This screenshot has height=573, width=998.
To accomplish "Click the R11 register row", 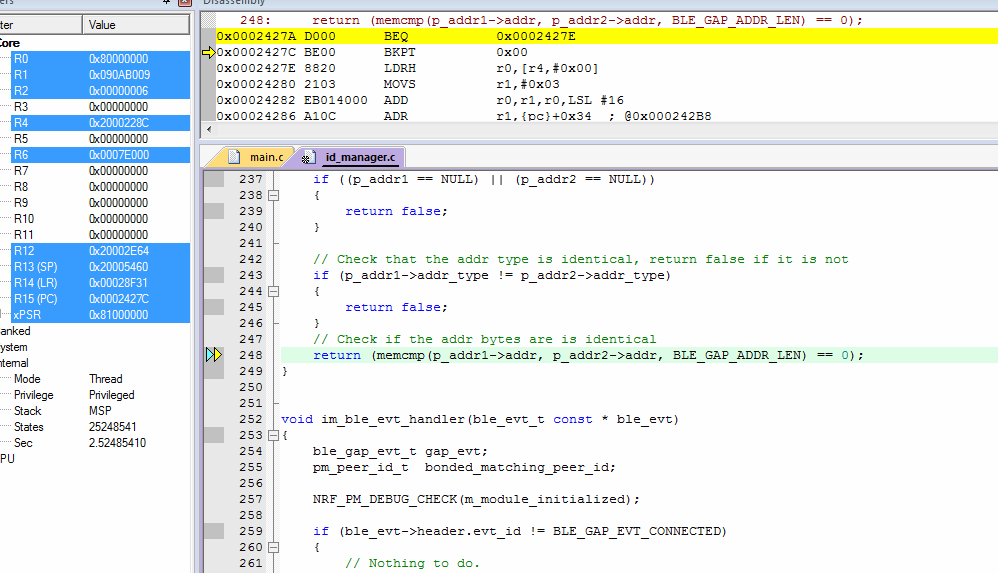I will [x=101, y=234].
